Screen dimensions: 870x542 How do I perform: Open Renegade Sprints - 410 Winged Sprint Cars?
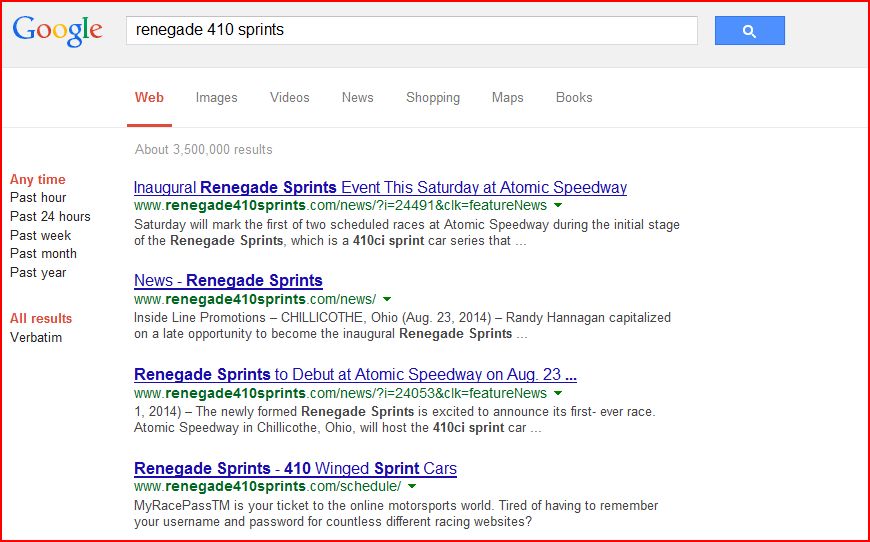click(x=295, y=468)
